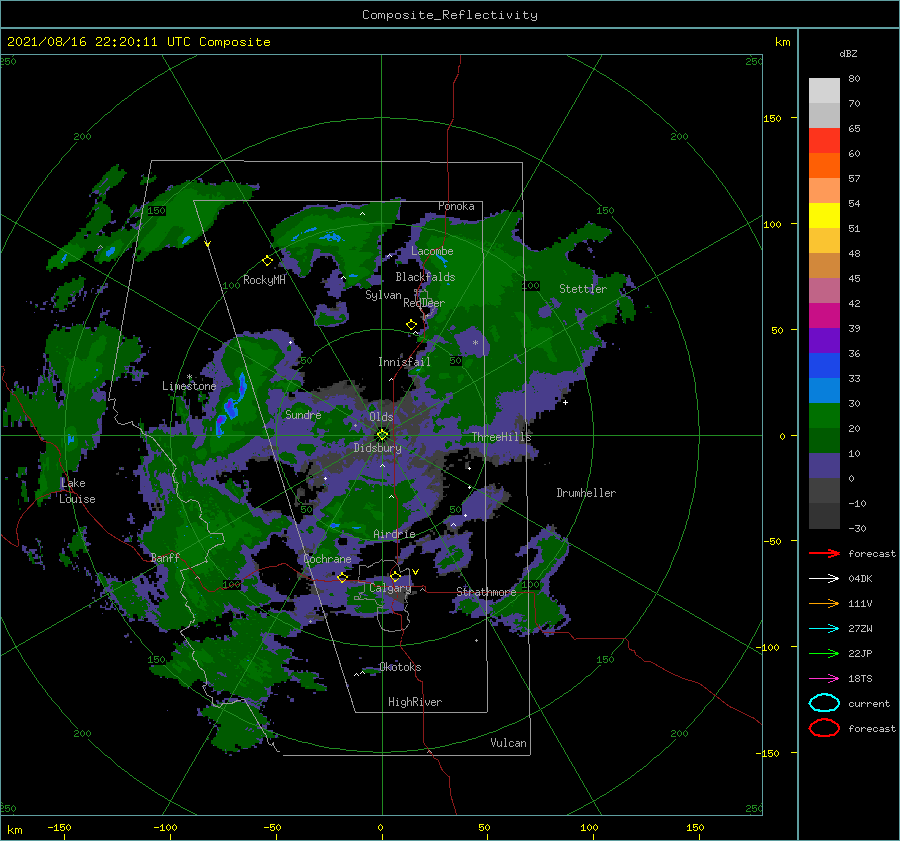Select the swatch between 10 and 20 dBZ
900x841 pixels.
(824, 441)
